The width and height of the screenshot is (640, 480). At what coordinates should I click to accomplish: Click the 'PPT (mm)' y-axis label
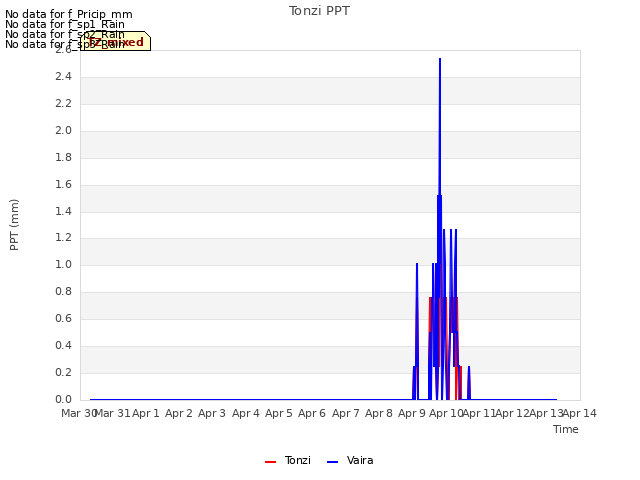[14, 225]
